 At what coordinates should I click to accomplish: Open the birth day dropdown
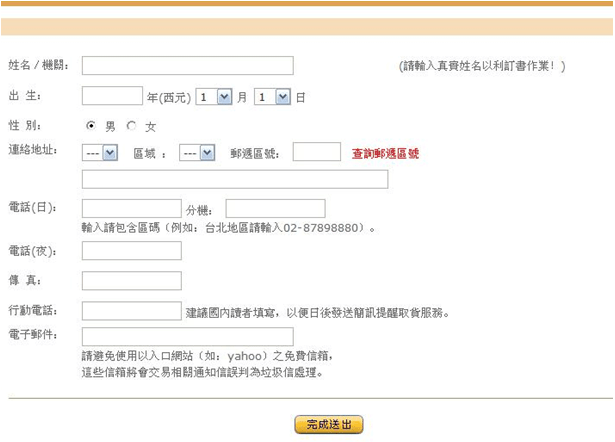[x=272, y=97]
